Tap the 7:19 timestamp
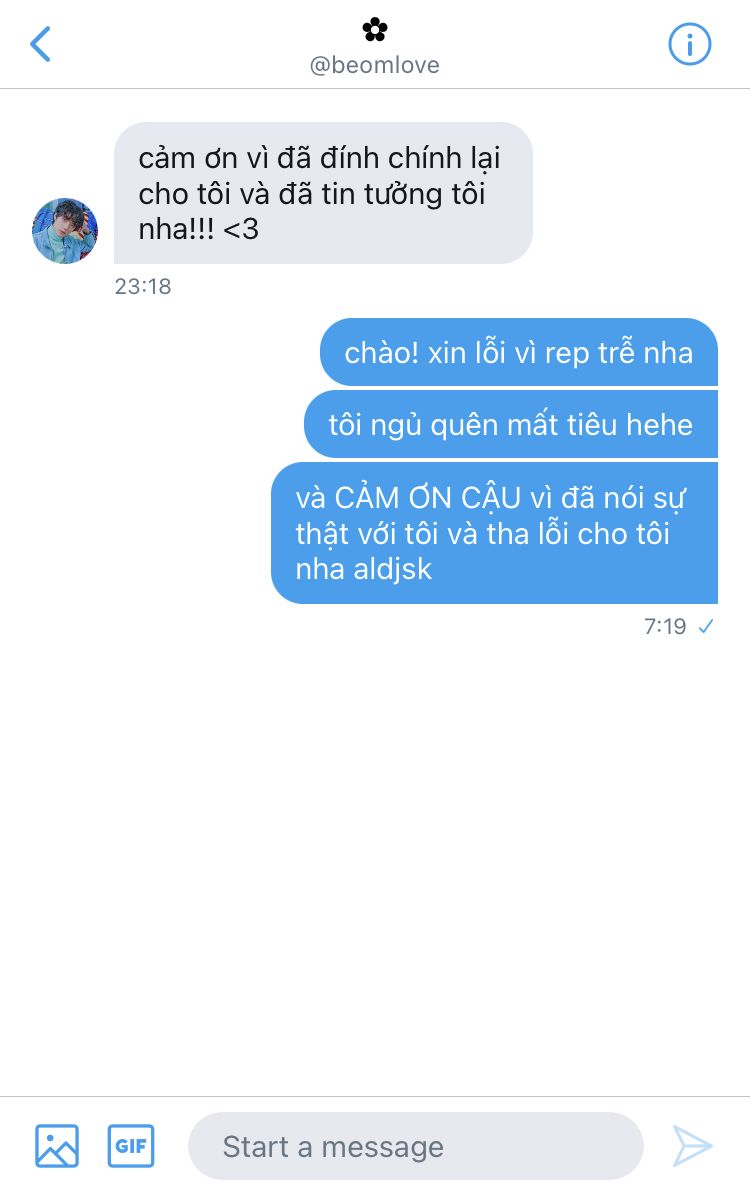 pyautogui.click(x=665, y=626)
